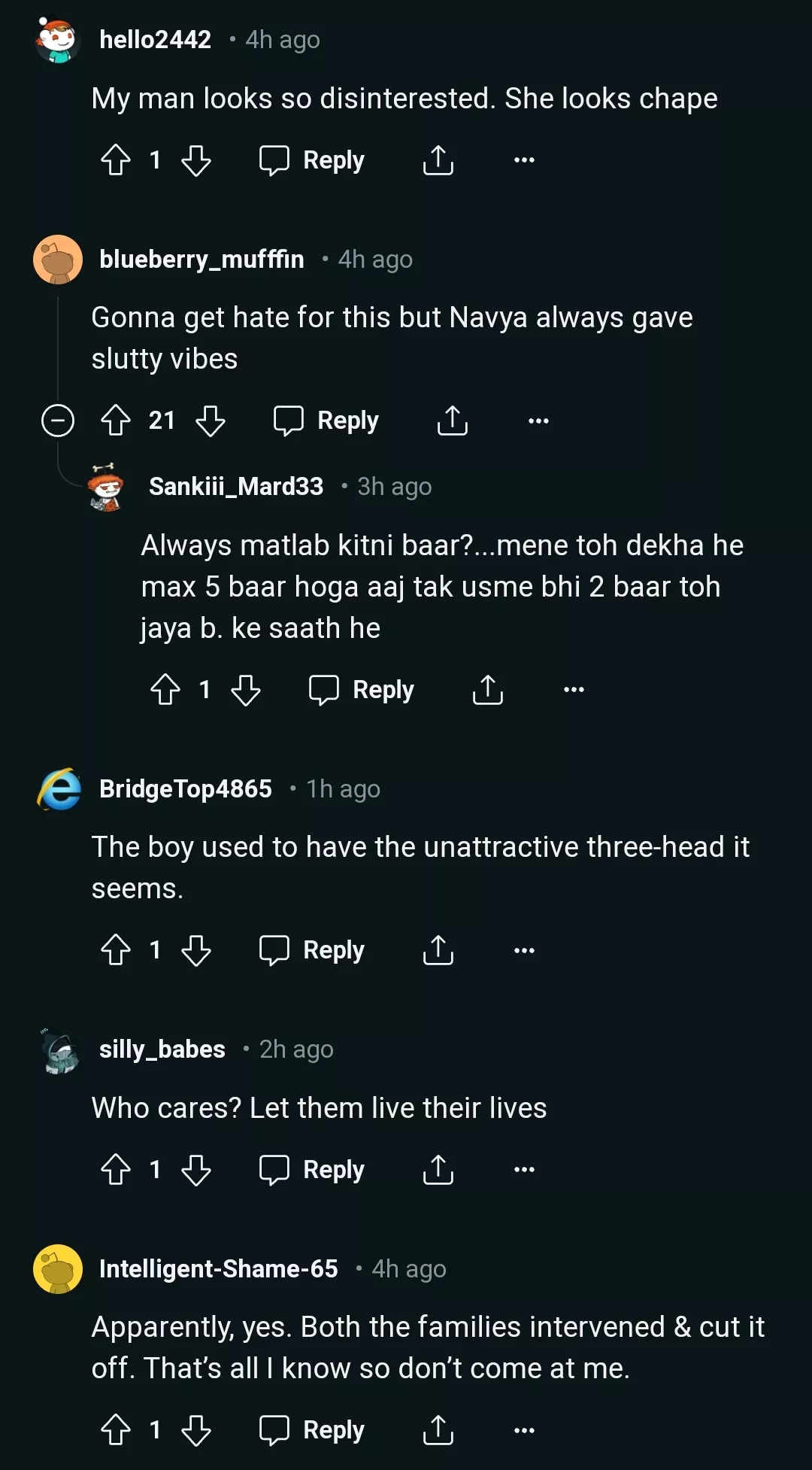This screenshot has height=1470, width=812.
Task: Open overflow menu on blueberry_mufffin's comment
Action: coord(538,421)
